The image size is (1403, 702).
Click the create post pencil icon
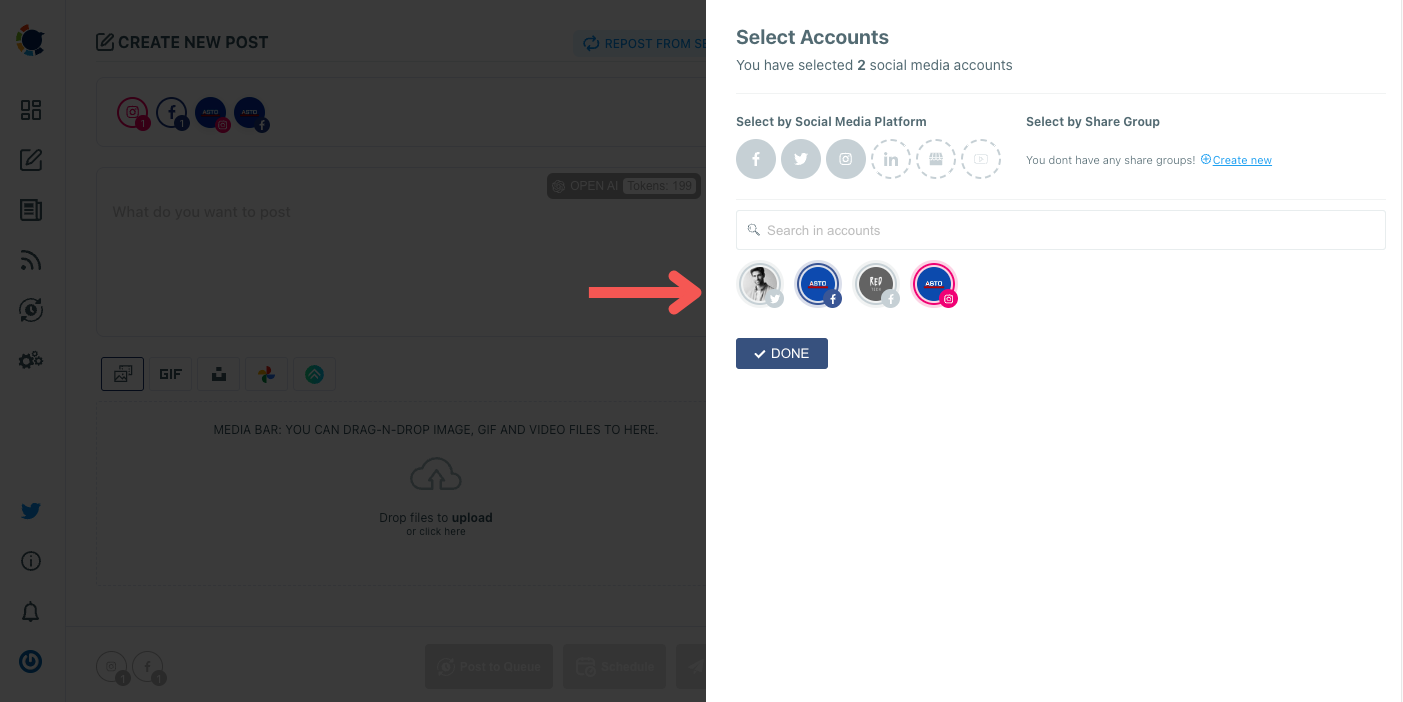(31, 160)
